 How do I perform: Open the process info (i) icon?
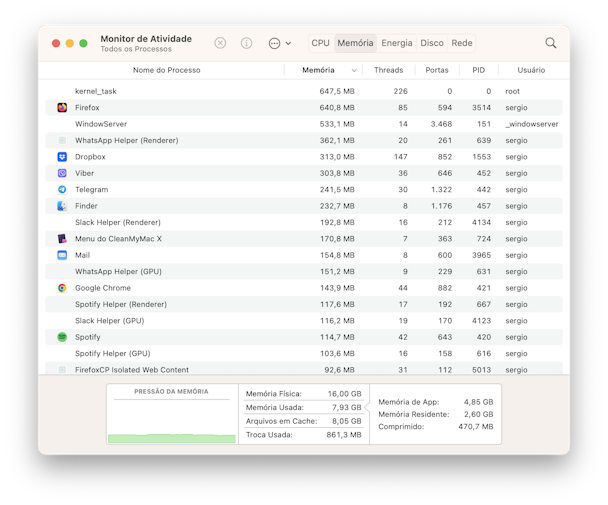click(x=246, y=43)
